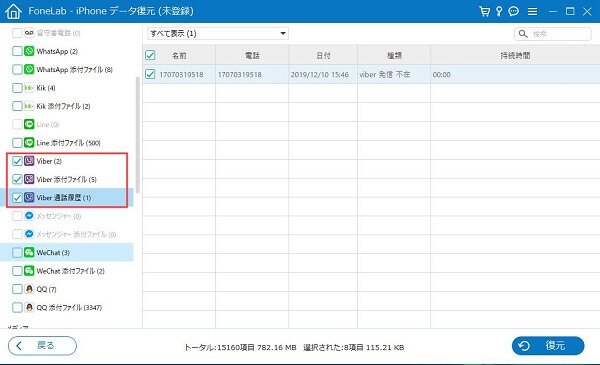Click the Viber 通話履歴 (1) icon

[x=29, y=197]
